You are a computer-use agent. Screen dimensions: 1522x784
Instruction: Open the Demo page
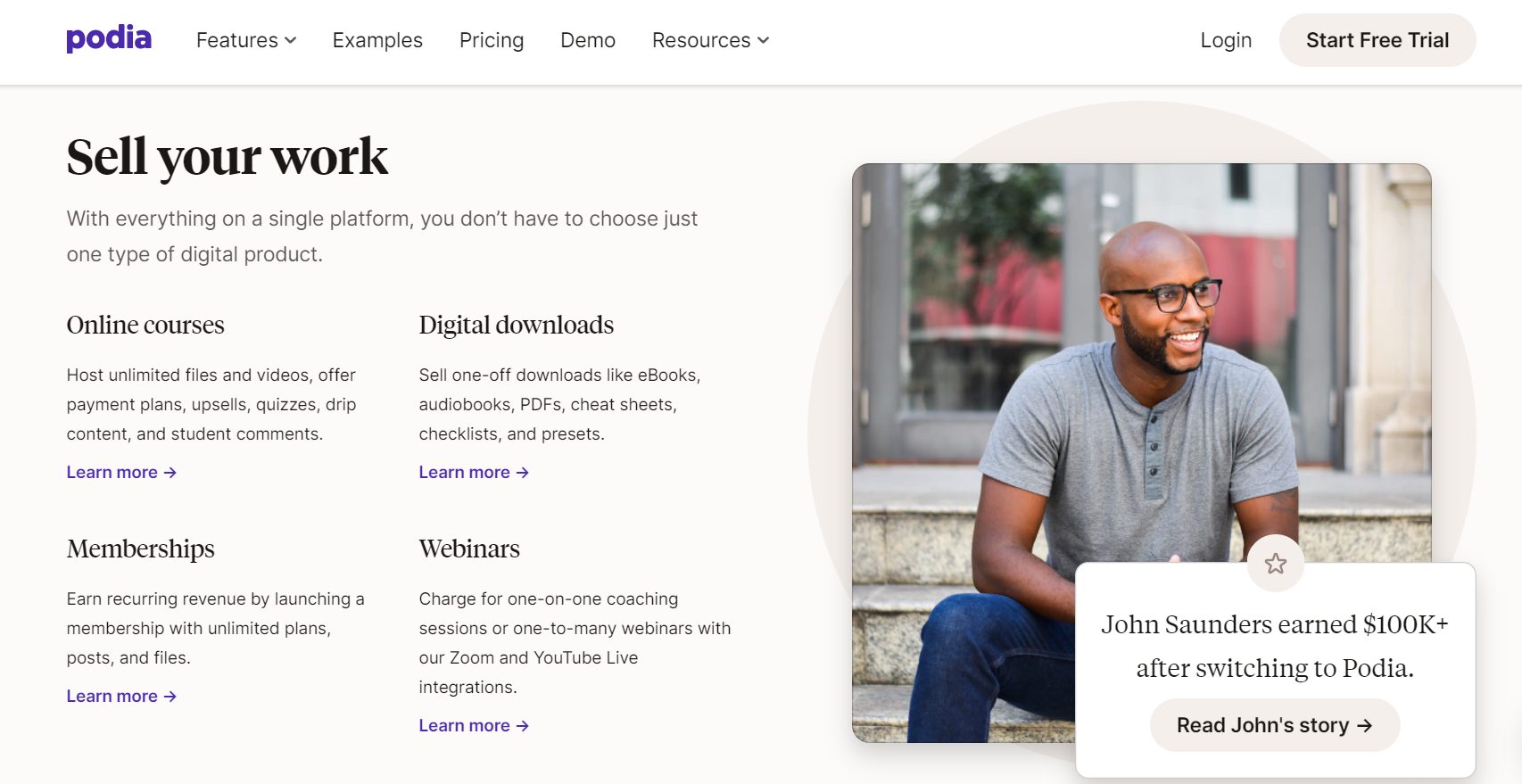coord(588,40)
